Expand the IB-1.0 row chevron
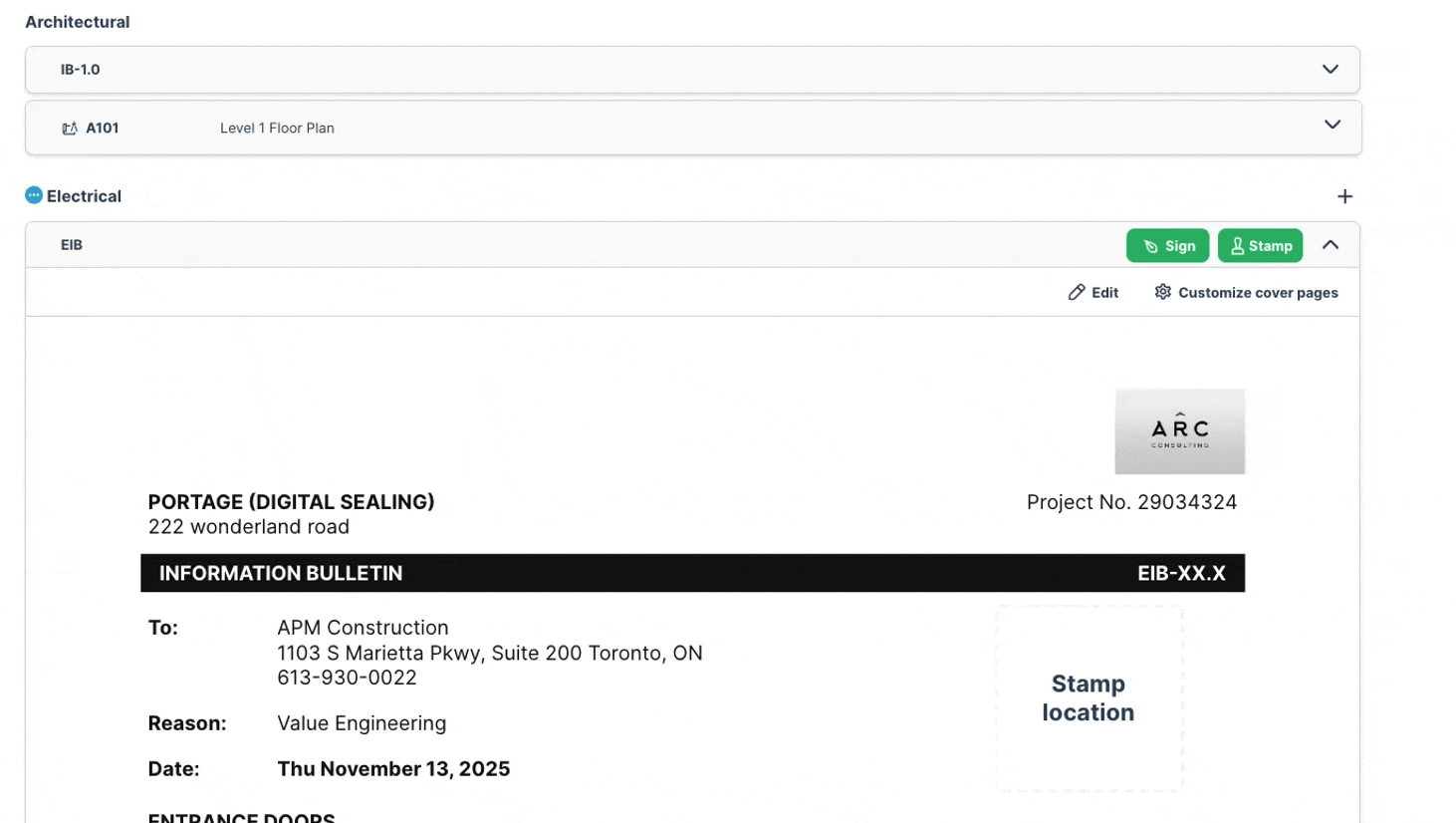 (1330, 70)
